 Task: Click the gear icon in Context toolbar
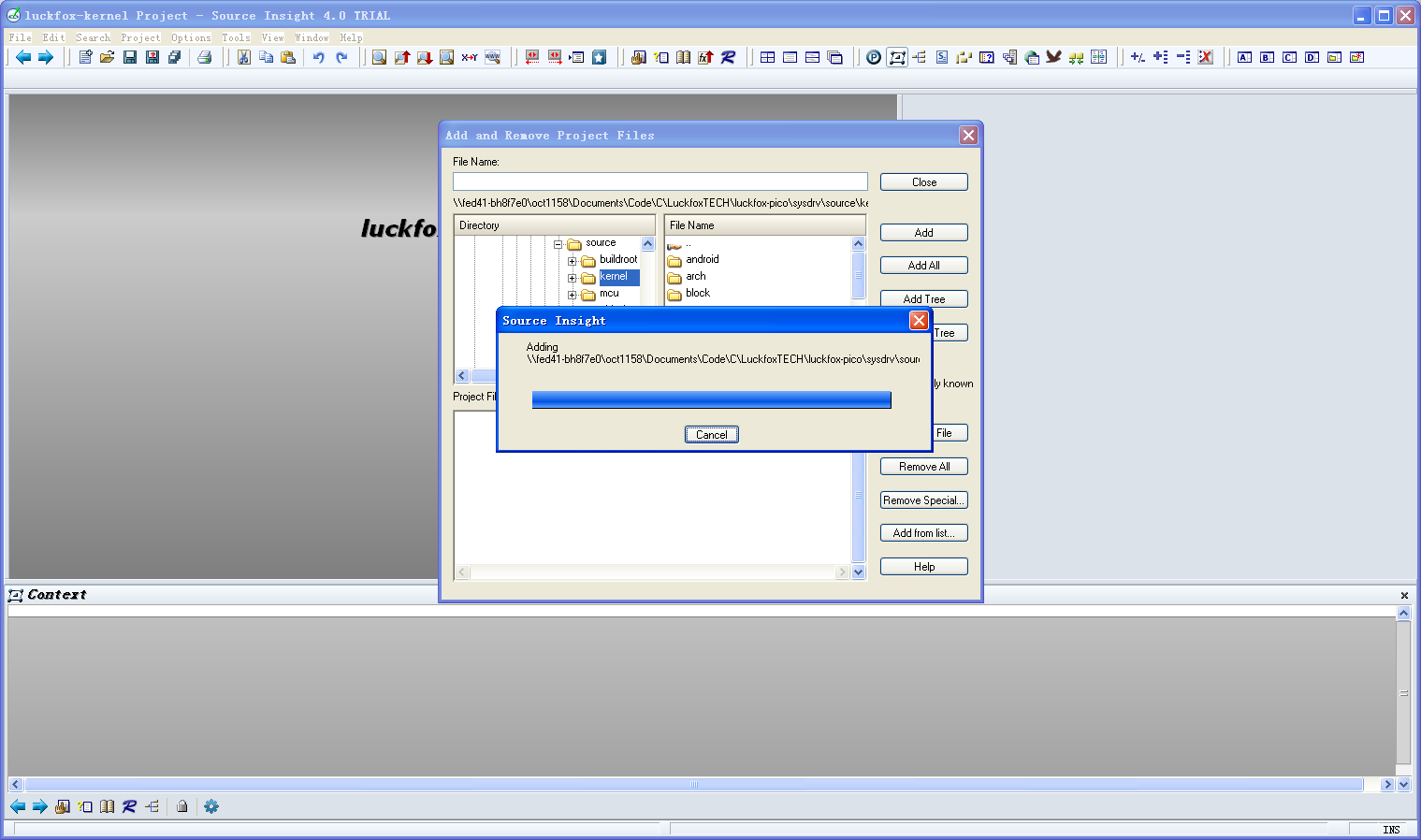tap(211, 806)
